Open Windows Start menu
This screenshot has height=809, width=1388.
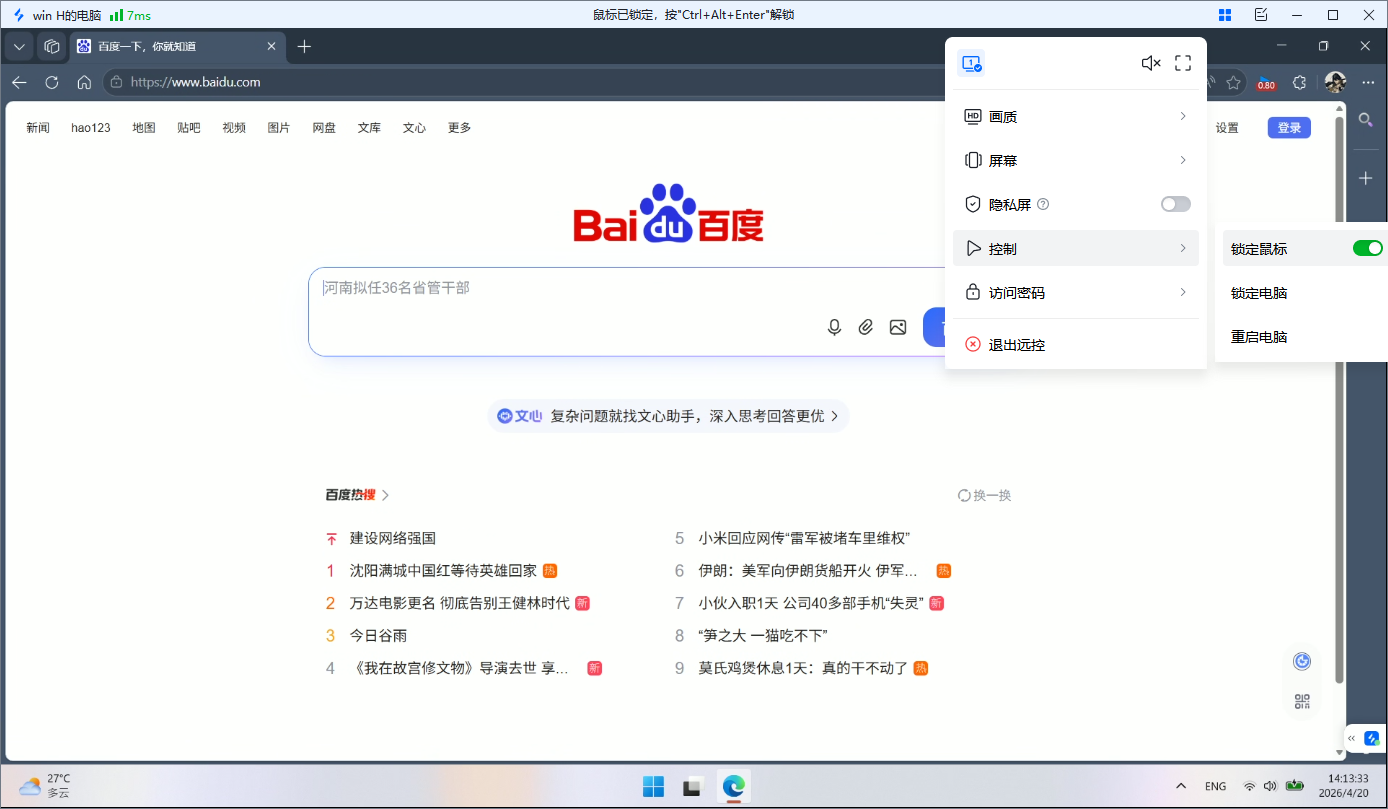[653, 787]
